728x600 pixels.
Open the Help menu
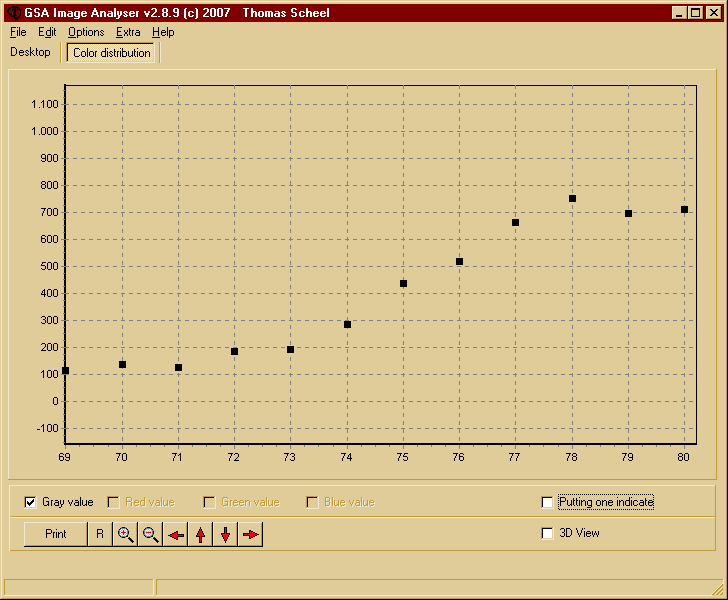click(163, 32)
